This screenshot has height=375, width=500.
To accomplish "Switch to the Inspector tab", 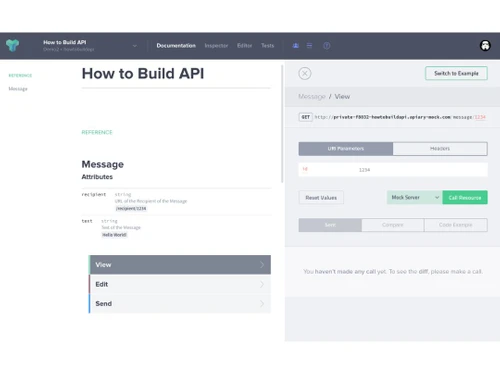I will coord(216,46).
